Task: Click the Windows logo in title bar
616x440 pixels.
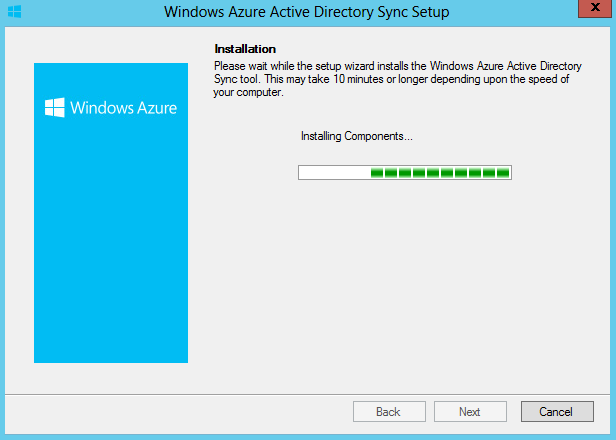Action: pos(15,11)
